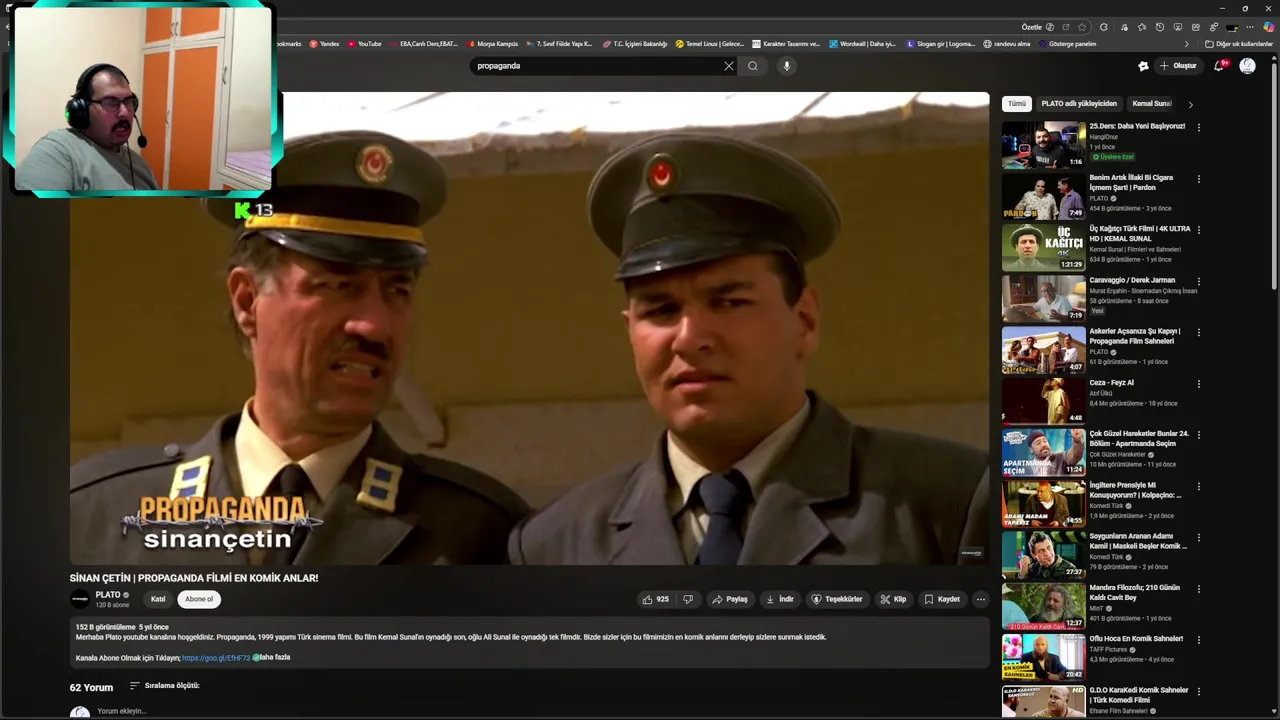Share the video via Paylaş

tap(730, 599)
